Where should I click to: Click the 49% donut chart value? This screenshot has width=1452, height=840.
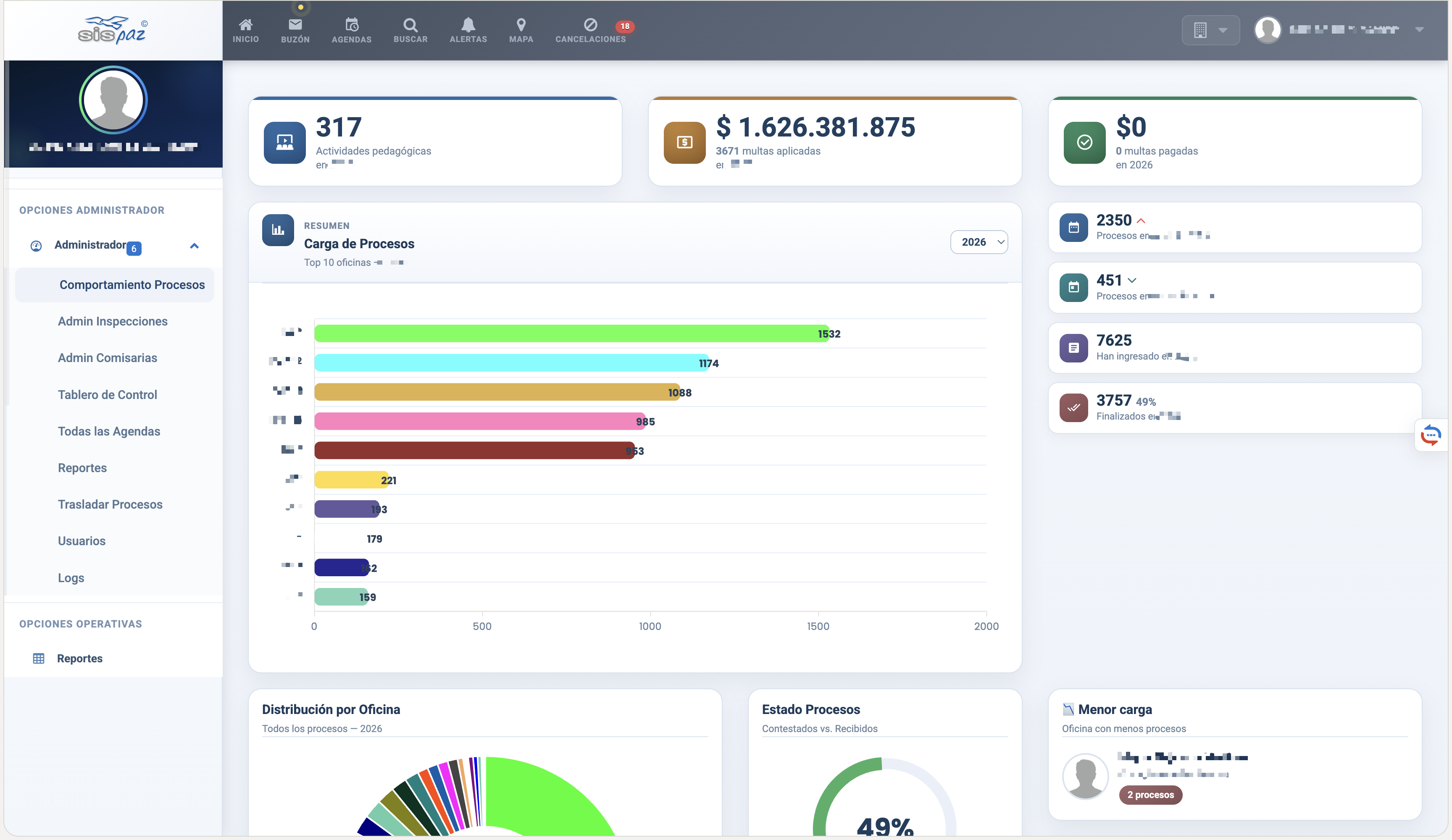(x=885, y=827)
